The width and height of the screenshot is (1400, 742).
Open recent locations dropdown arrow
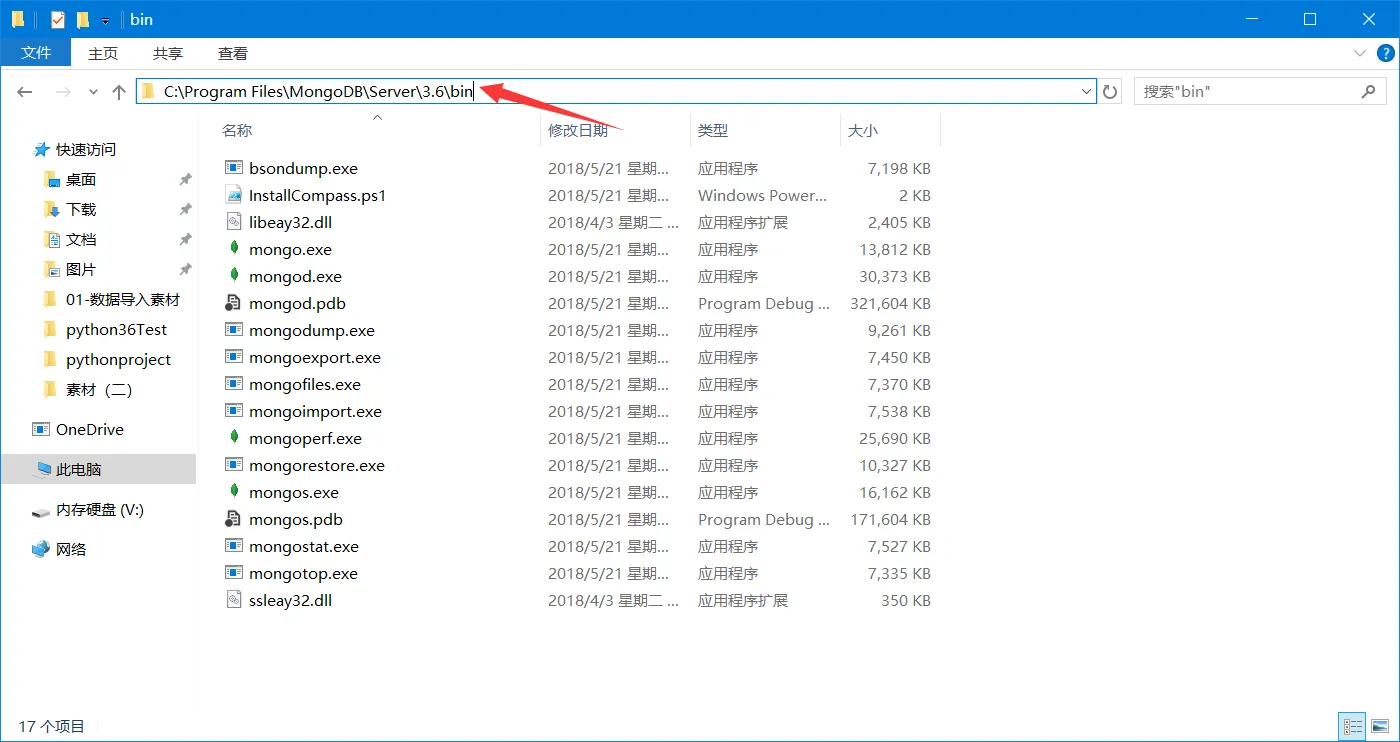(93, 92)
